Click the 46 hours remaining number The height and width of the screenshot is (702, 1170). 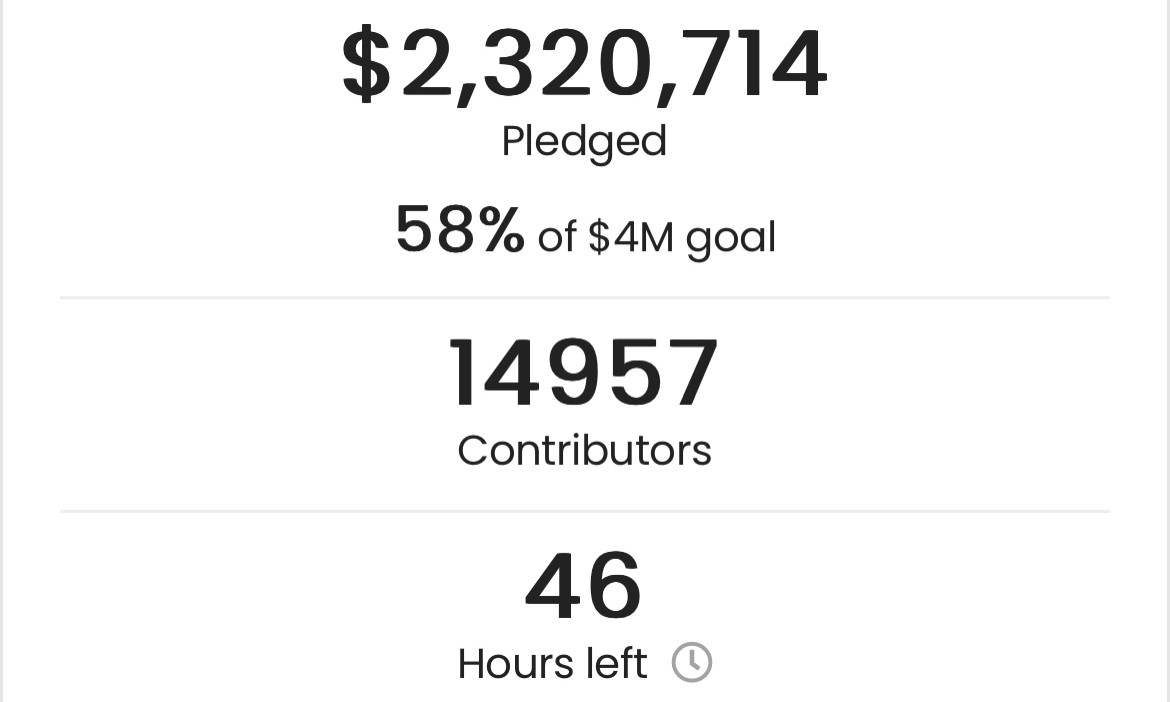(x=584, y=587)
